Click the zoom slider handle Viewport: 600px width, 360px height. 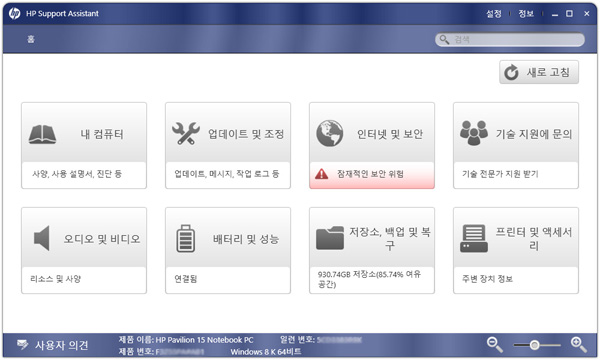534,345
